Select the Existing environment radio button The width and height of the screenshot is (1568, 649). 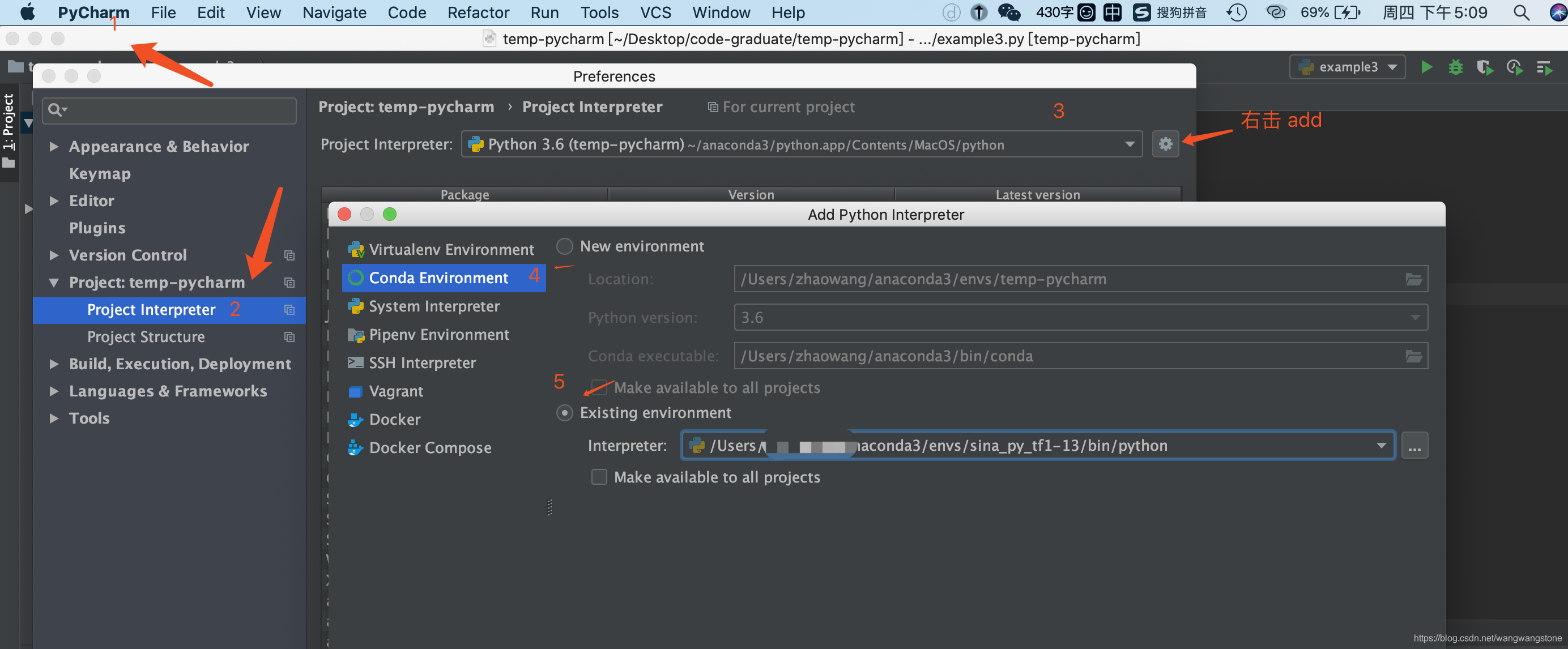tap(565, 413)
